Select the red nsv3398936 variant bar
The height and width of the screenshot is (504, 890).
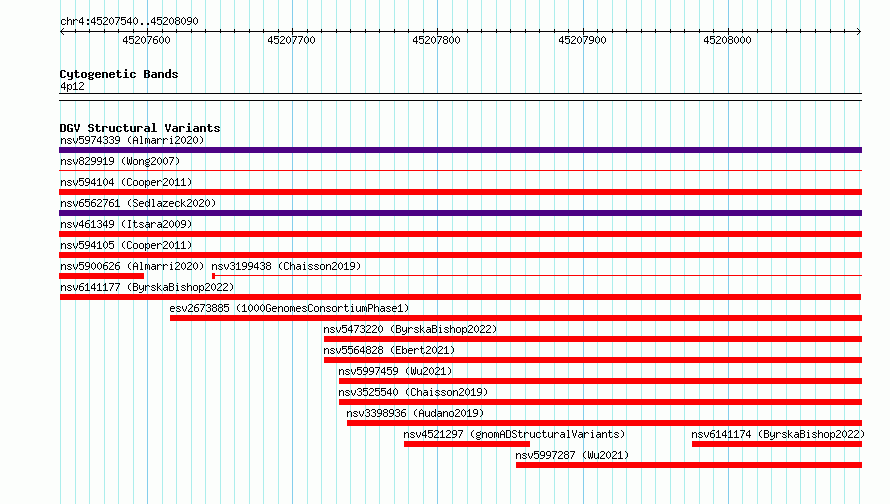(x=604, y=423)
